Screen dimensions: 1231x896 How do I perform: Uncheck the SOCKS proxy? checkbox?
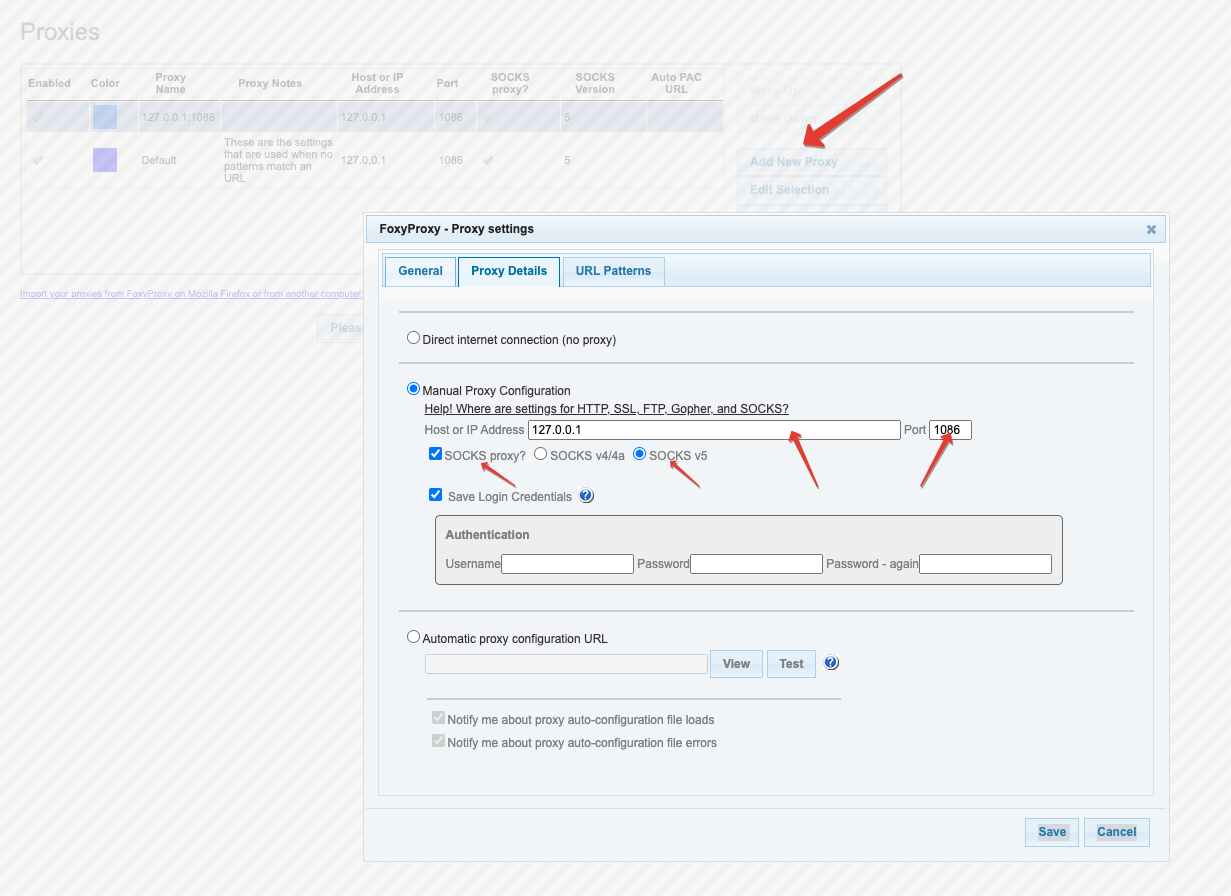[x=435, y=454]
